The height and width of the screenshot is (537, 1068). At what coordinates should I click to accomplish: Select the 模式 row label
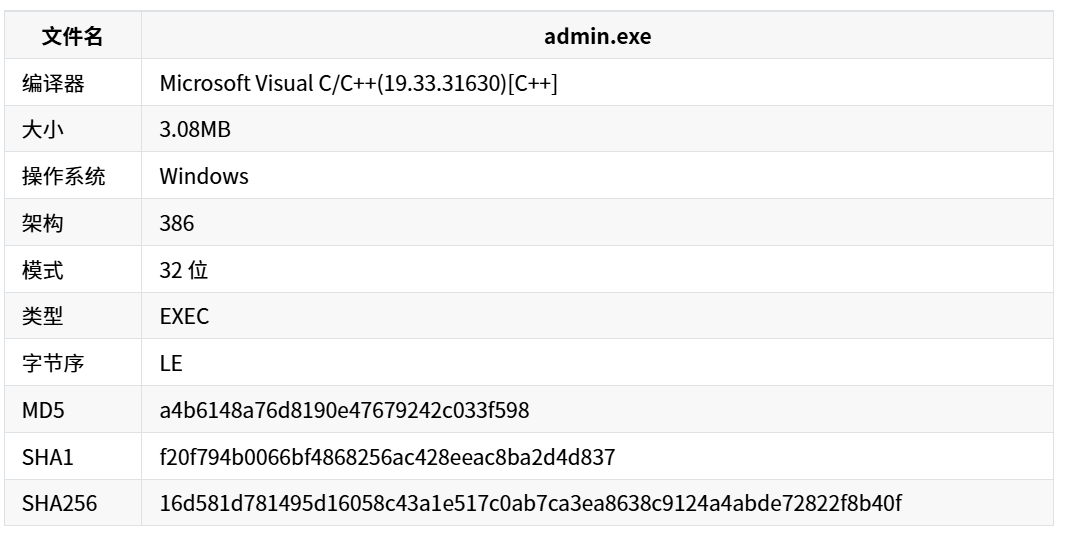click(43, 270)
